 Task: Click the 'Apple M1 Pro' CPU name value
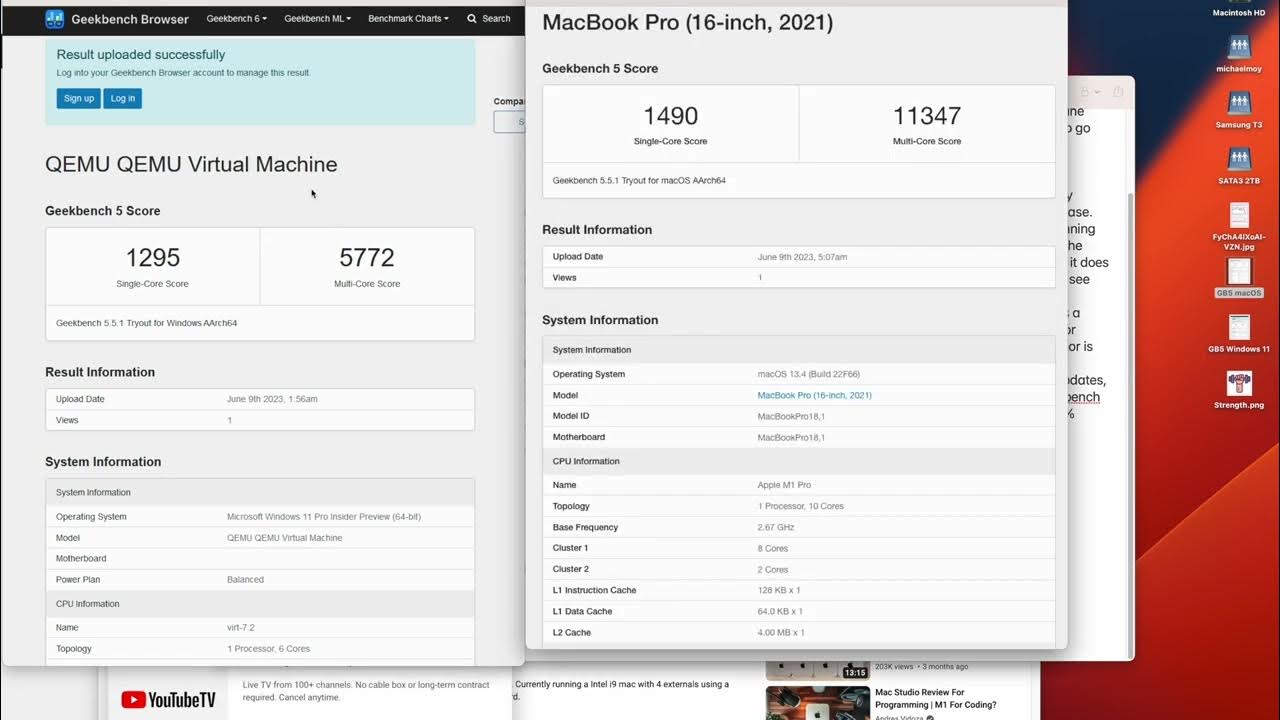point(784,485)
